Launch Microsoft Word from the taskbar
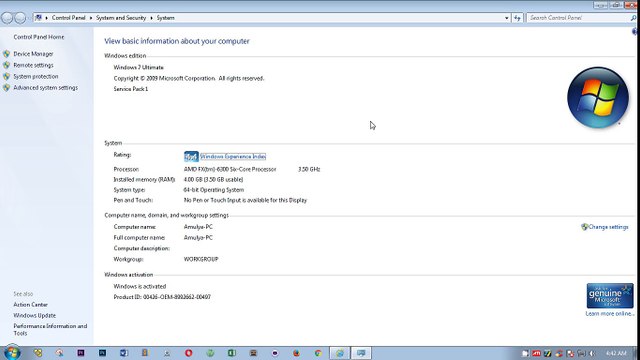Viewport: 640px width, 360px height. (x=124, y=353)
